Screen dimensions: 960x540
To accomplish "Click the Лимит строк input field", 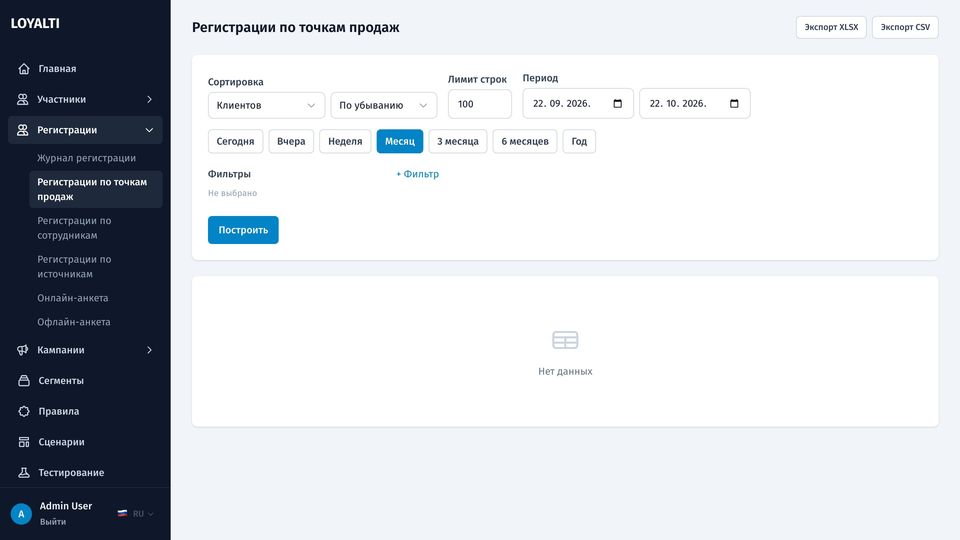I will coord(480,104).
